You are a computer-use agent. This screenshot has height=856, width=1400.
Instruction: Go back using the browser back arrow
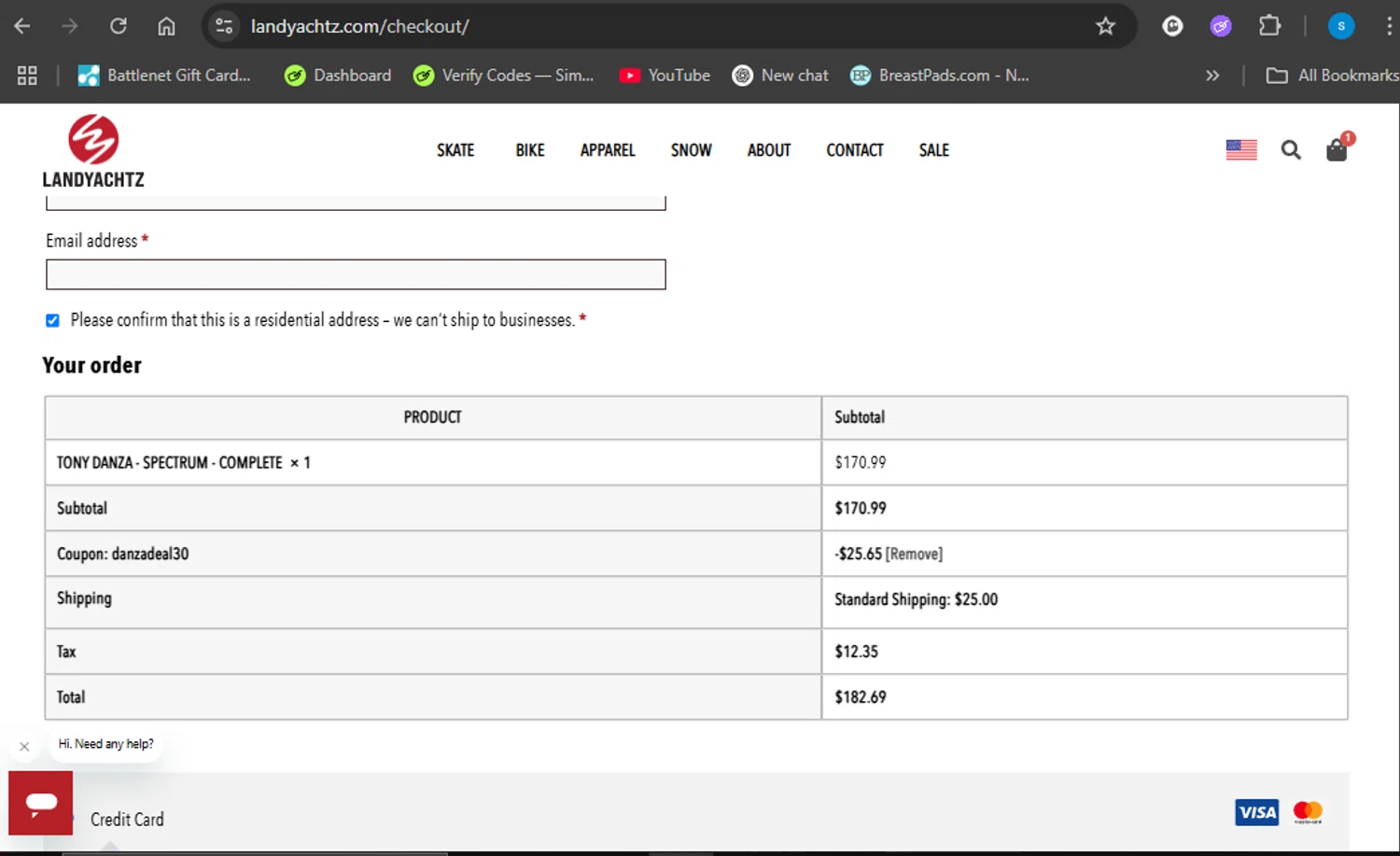[22, 26]
